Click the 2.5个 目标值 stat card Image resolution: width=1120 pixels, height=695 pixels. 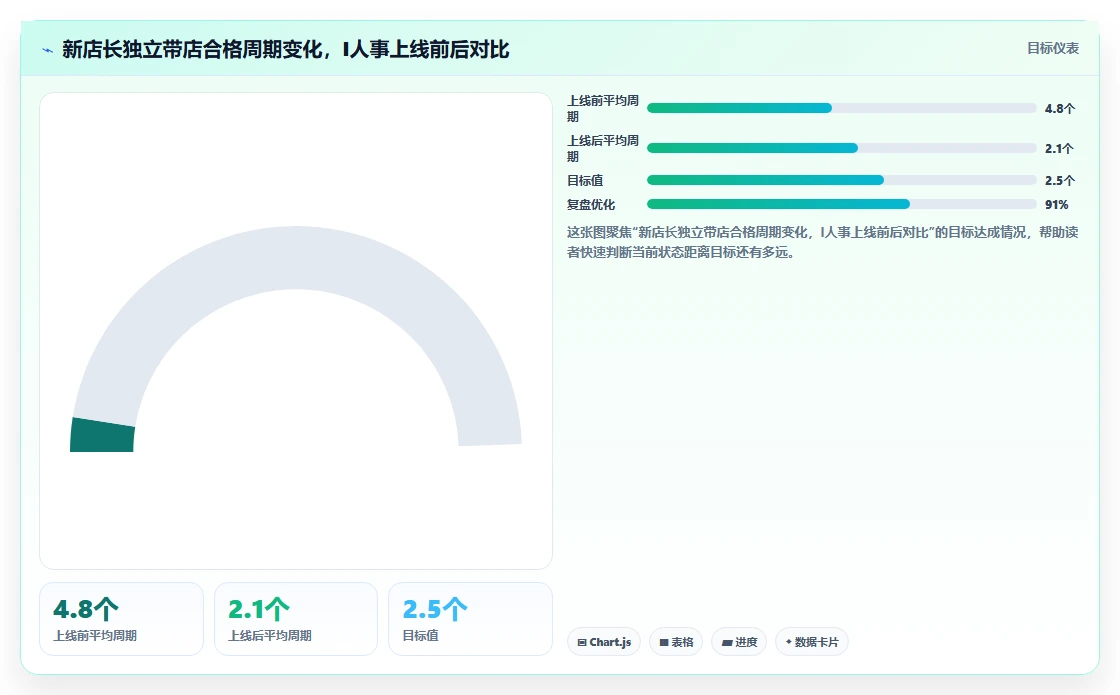click(x=470, y=619)
